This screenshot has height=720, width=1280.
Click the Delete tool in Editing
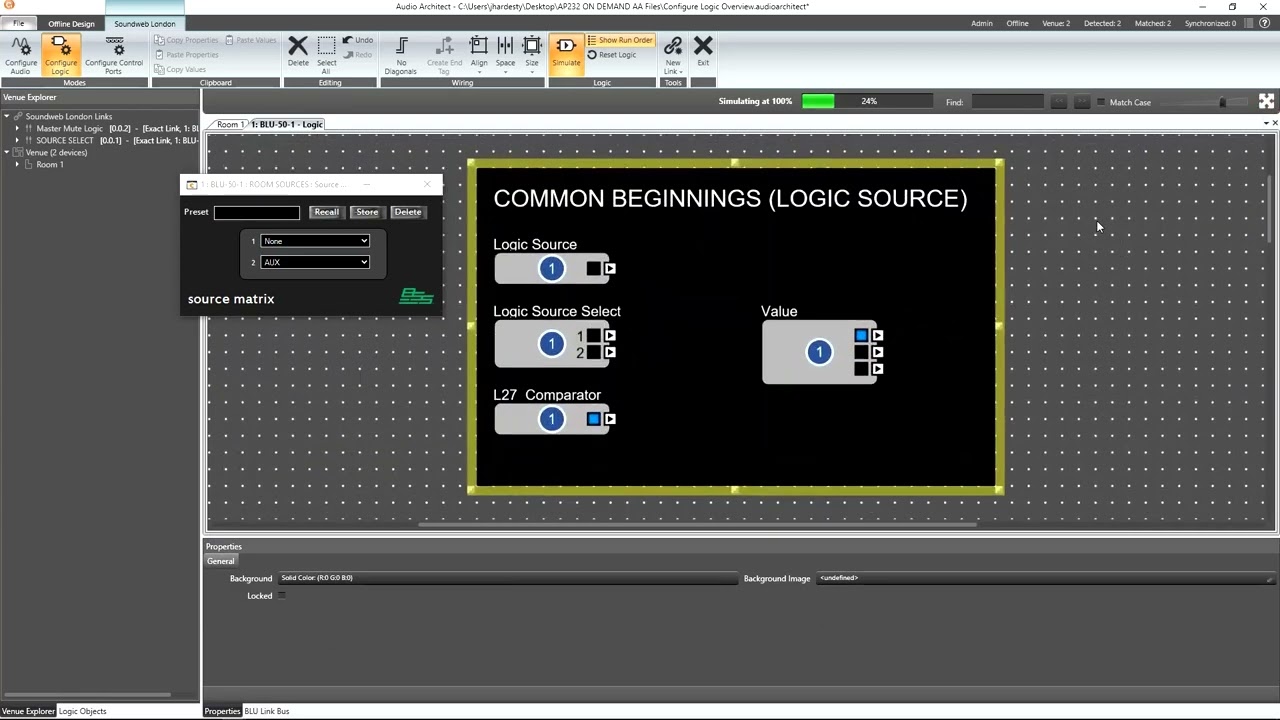click(x=298, y=52)
